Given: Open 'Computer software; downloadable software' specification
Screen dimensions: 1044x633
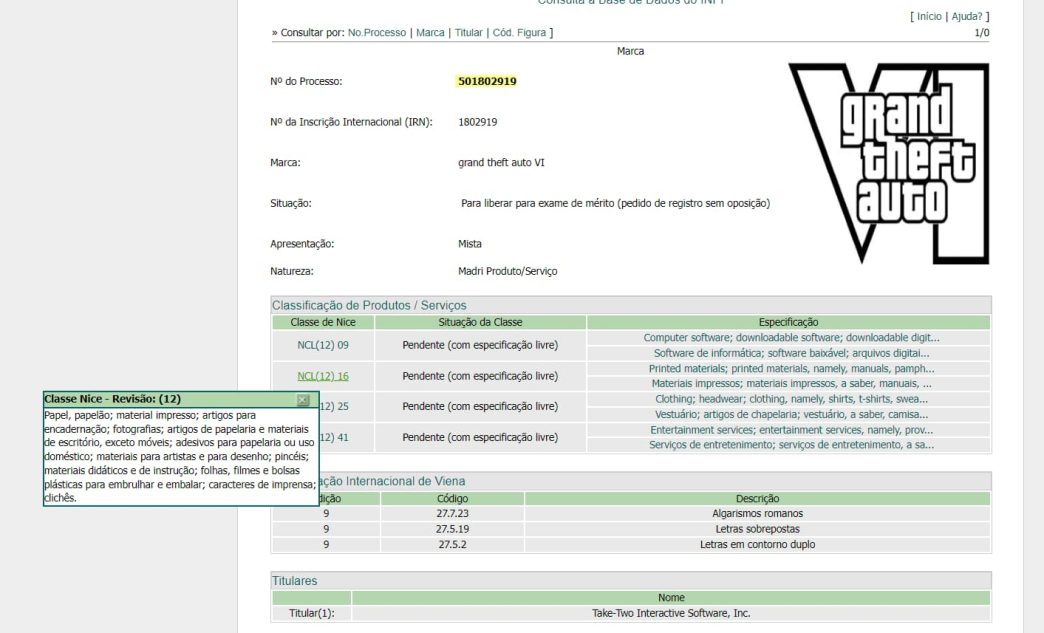Looking at the screenshot, I should (x=791, y=338).
